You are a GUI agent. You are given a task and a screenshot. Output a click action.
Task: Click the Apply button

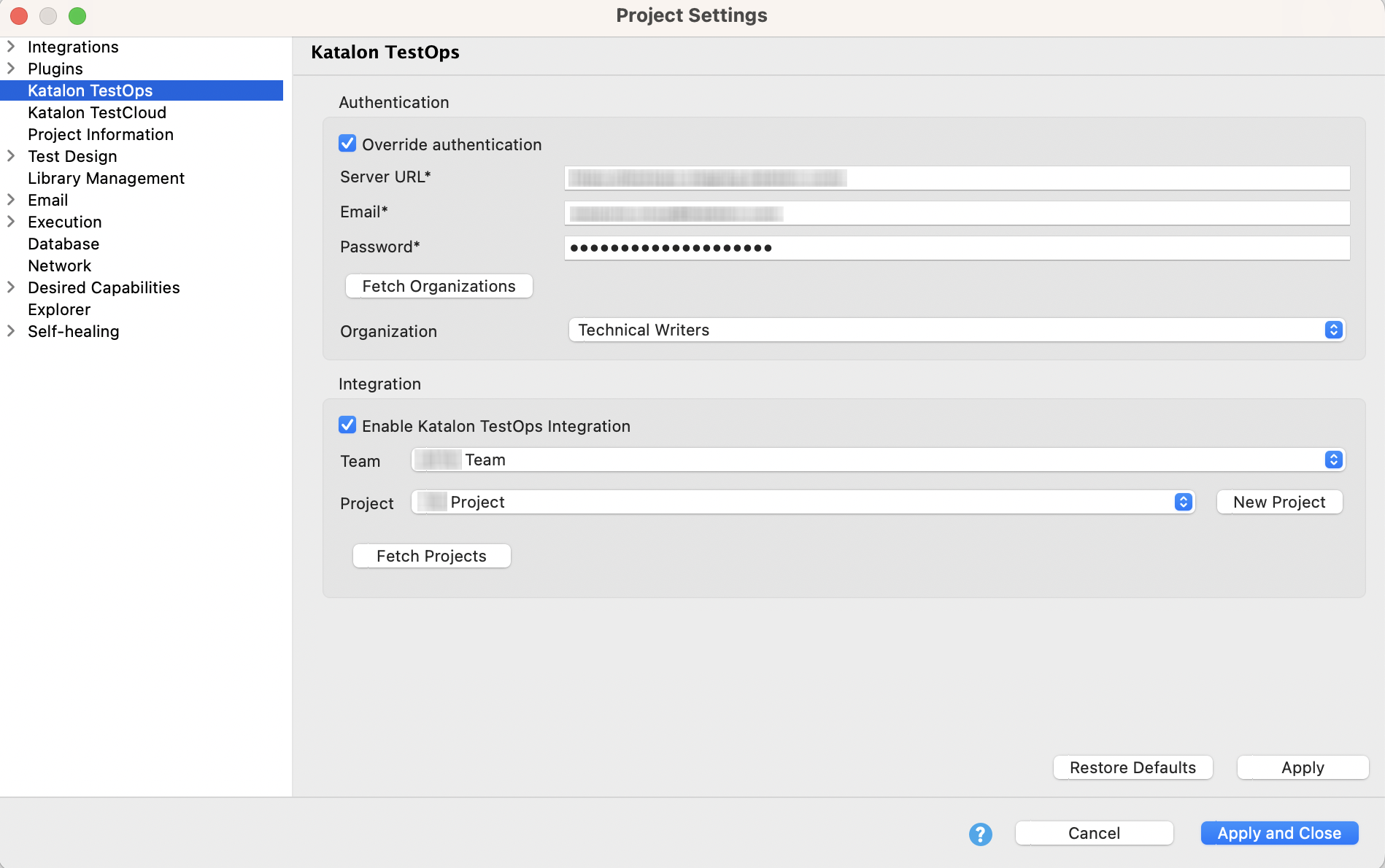(x=1303, y=767)
